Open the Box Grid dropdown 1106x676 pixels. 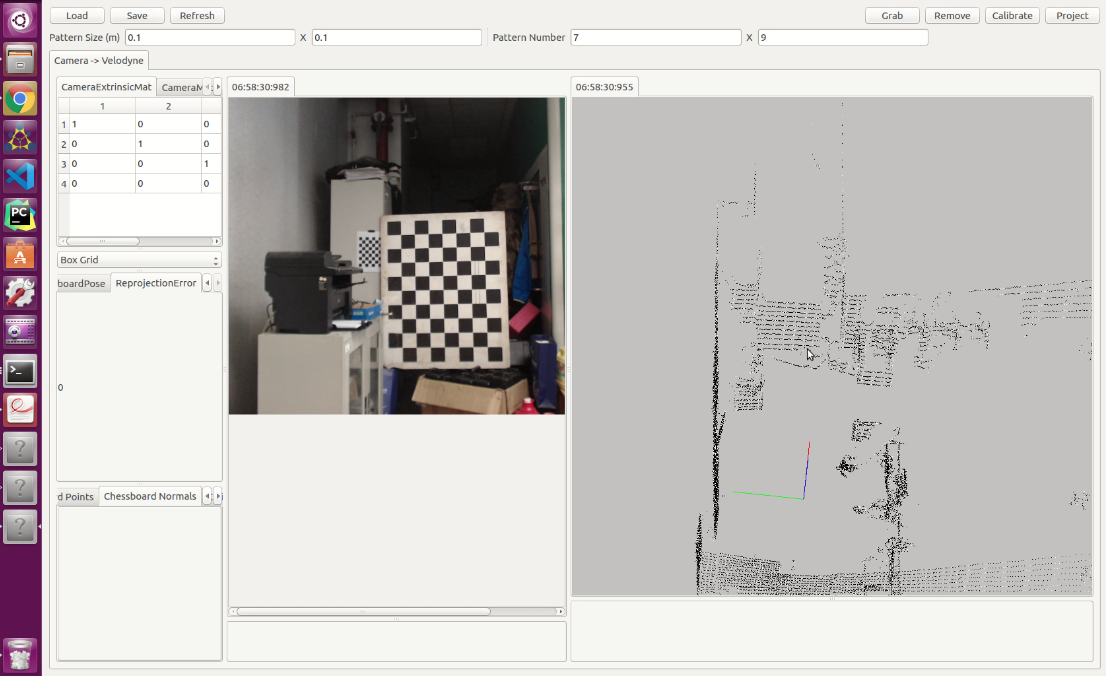(139, 260)
